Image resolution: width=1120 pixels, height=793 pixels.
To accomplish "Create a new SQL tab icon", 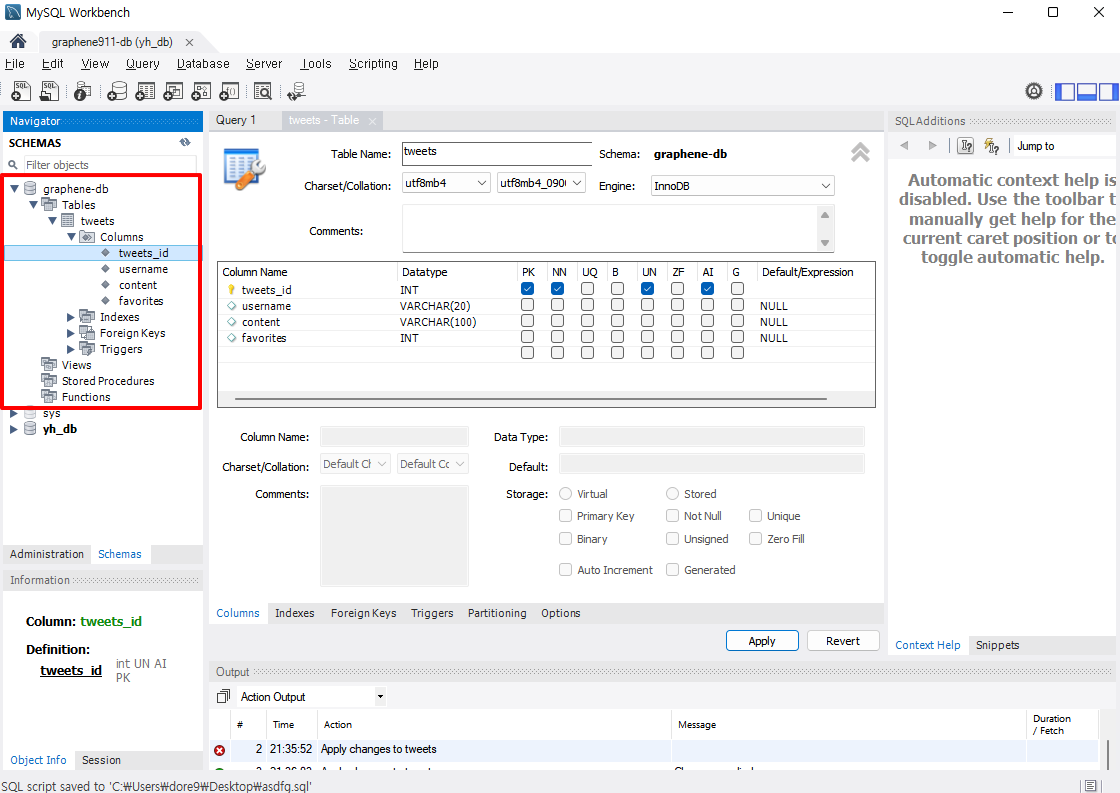I will (x=21, y=91).
